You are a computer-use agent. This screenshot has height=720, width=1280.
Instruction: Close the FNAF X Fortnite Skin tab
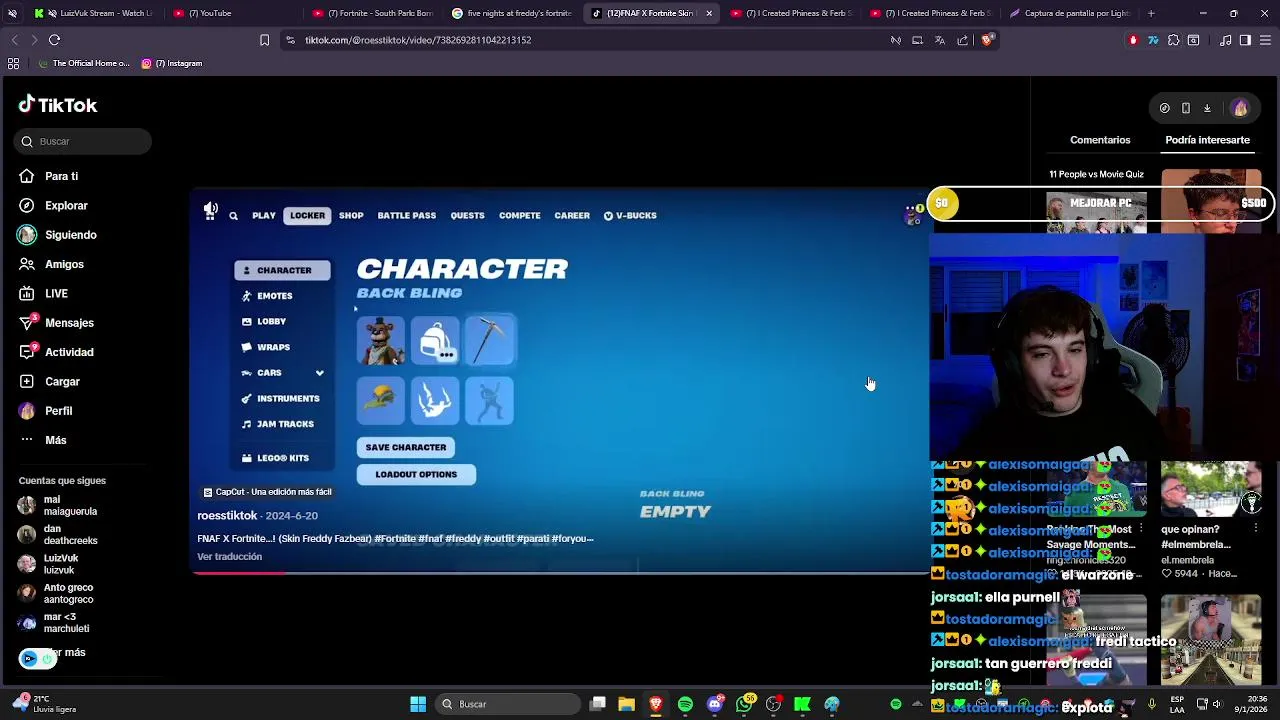click(x=709, y=13)
